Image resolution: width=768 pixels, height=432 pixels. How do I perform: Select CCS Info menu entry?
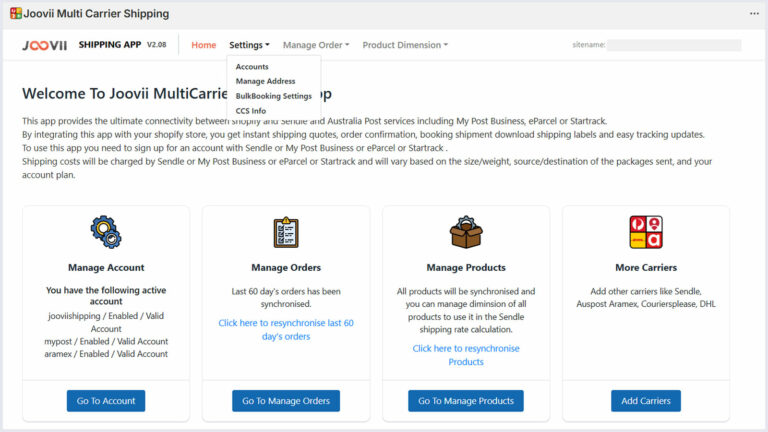point(251,111)
